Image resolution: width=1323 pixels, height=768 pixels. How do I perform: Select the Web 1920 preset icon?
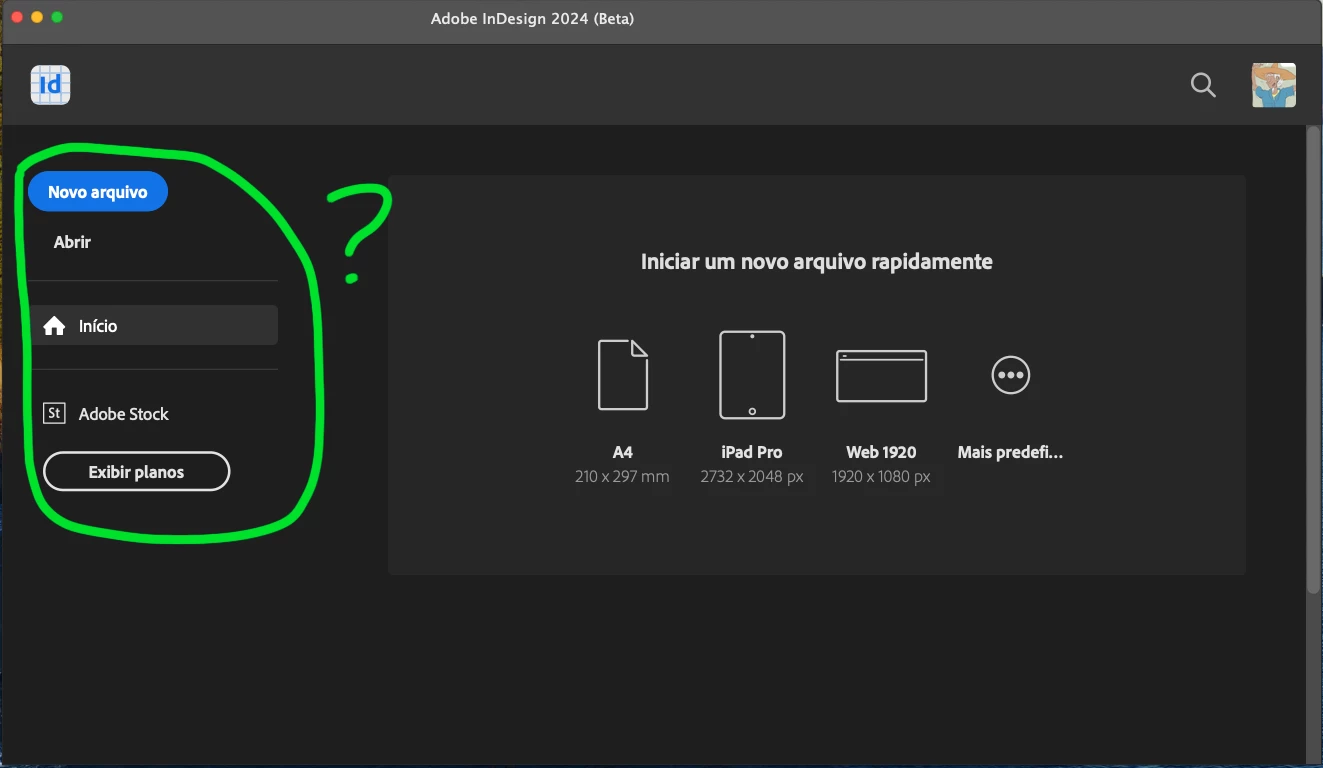click(x=881, y=376)
